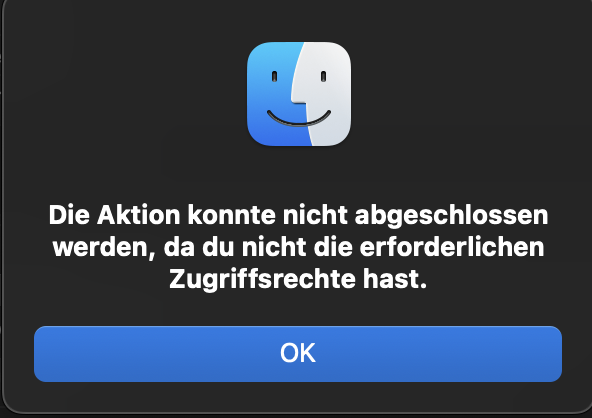The image size is (592, 418).
Task: Click the blue left half of Finder face
Action: point(270,94)
